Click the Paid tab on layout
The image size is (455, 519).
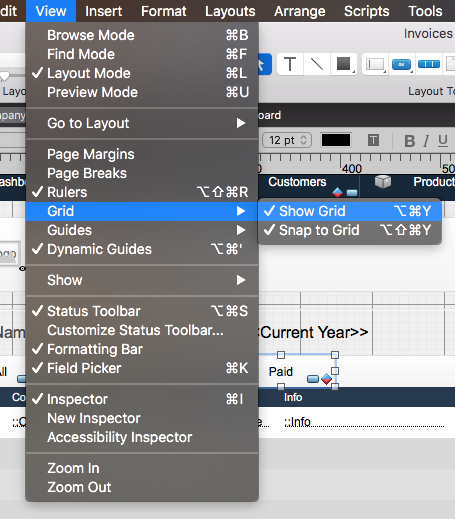pyautogui.click(x=281, y=372)
